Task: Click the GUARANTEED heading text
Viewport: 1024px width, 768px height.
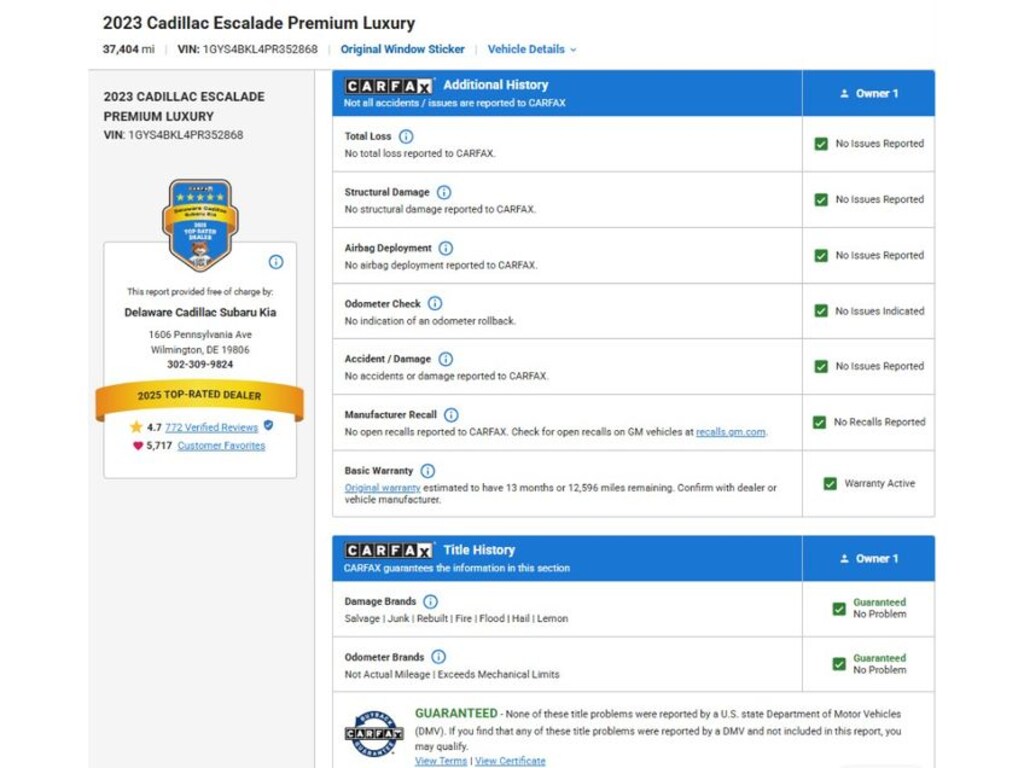Action: point(456,713)
